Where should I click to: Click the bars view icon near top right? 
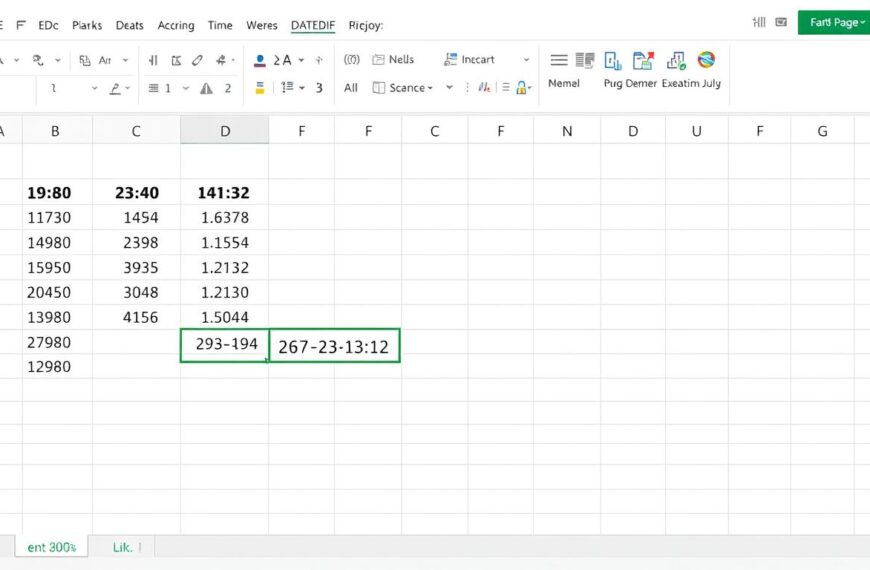point(759,22)
